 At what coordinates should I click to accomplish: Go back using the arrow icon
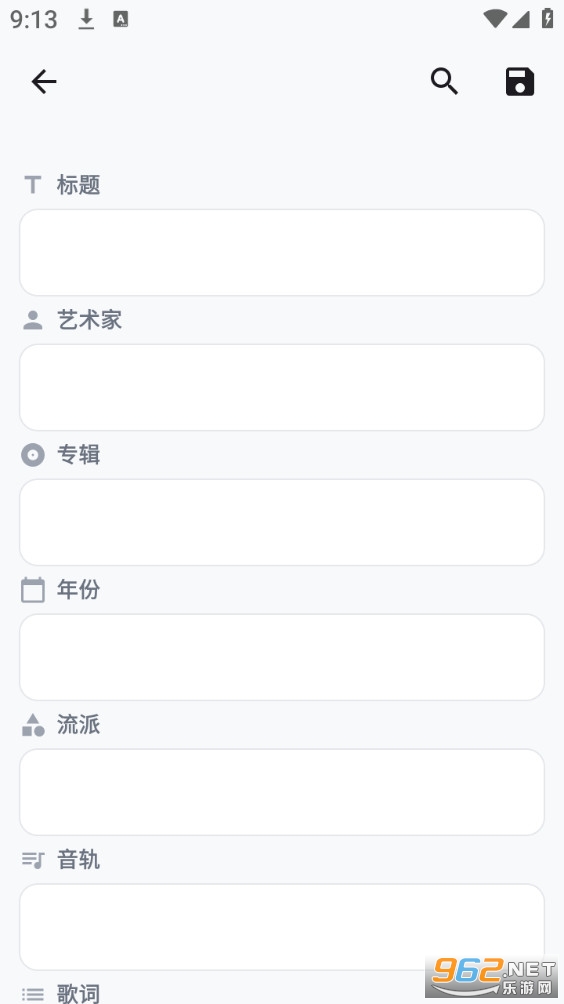(x=44, y=82)
